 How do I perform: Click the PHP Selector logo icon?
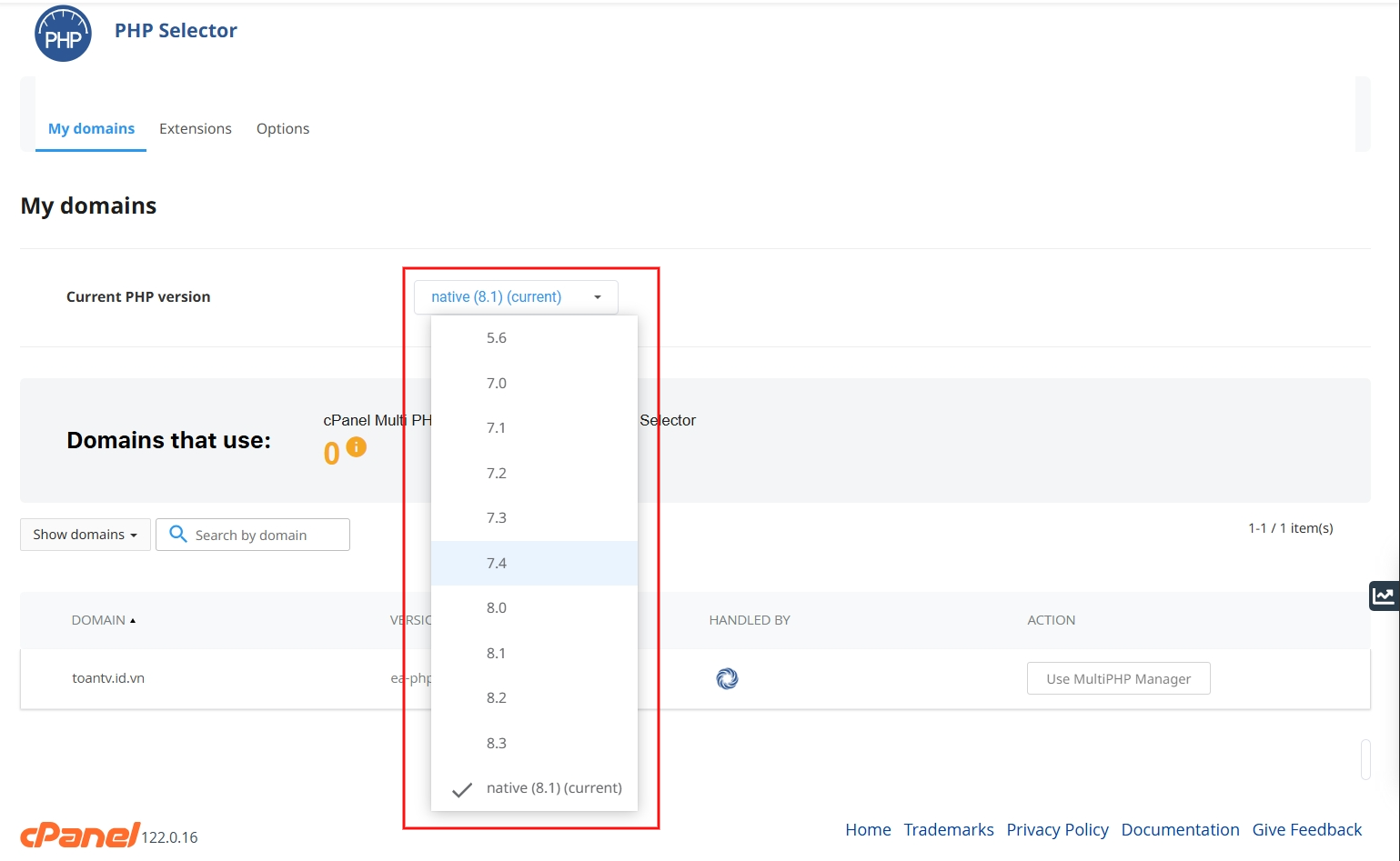coord(63,34)
